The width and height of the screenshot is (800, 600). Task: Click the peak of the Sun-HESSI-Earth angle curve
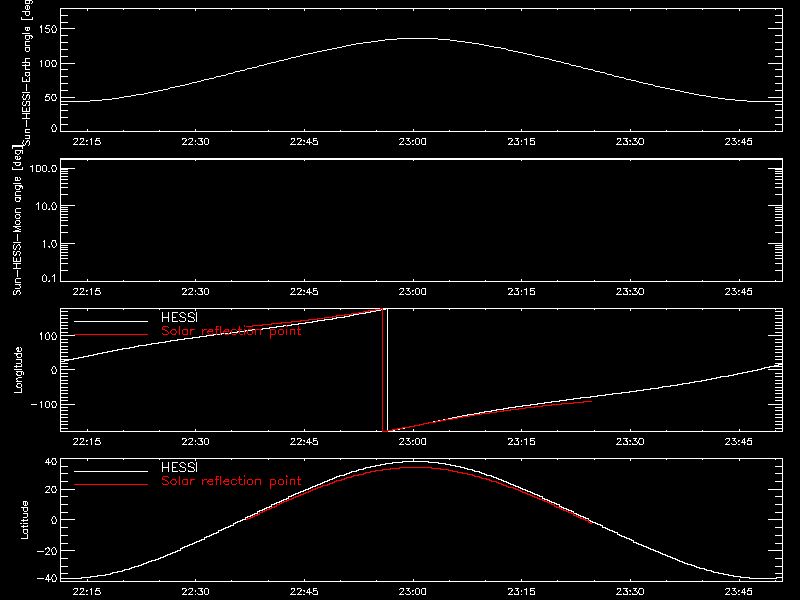(418, 38)
